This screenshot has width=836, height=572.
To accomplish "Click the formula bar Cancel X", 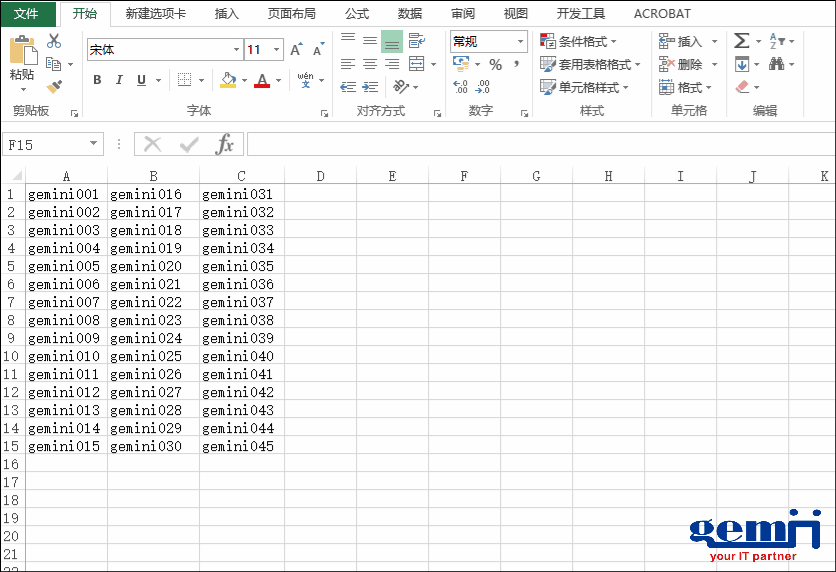I will point(152,144).
